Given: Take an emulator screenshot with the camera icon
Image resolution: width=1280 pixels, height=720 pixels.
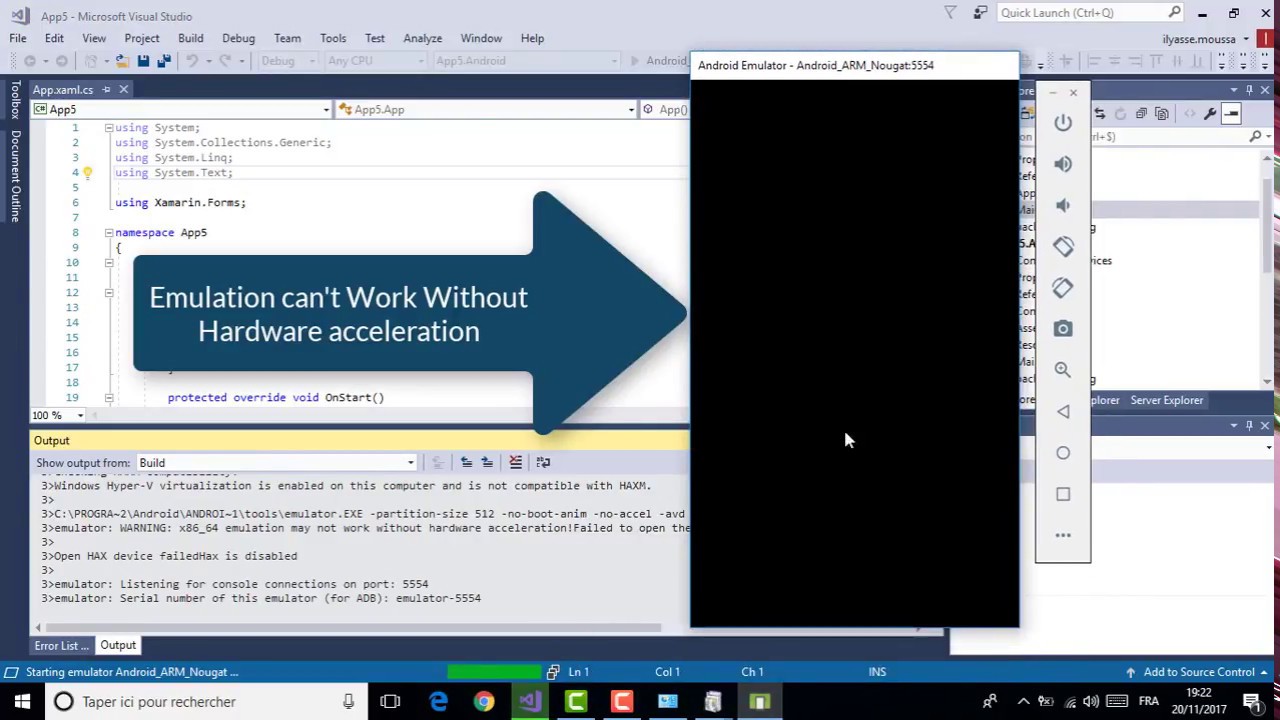Looking at the screenshot, I should [1063, 329].
